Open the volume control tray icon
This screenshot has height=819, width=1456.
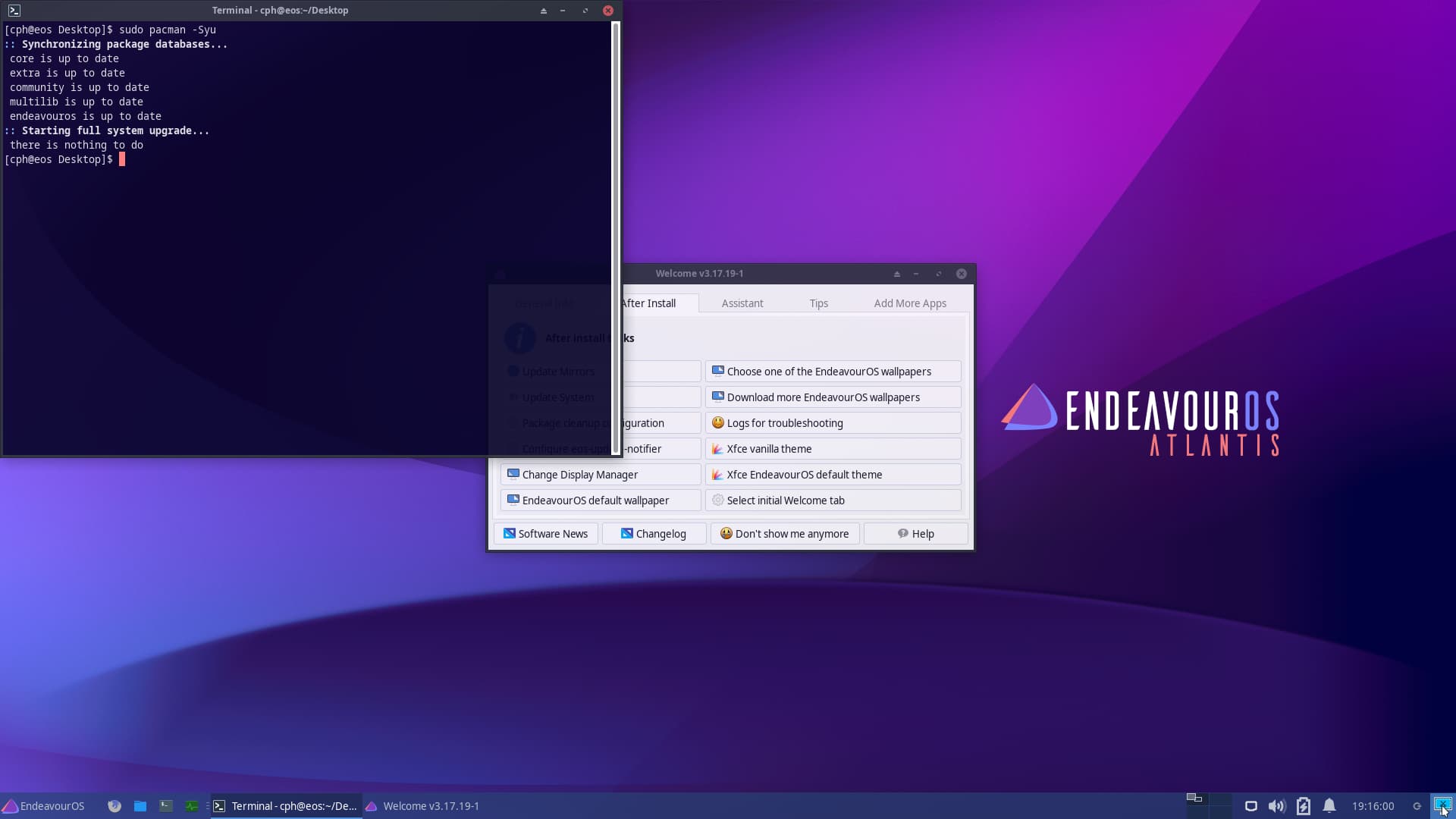tap(1277, 806)
